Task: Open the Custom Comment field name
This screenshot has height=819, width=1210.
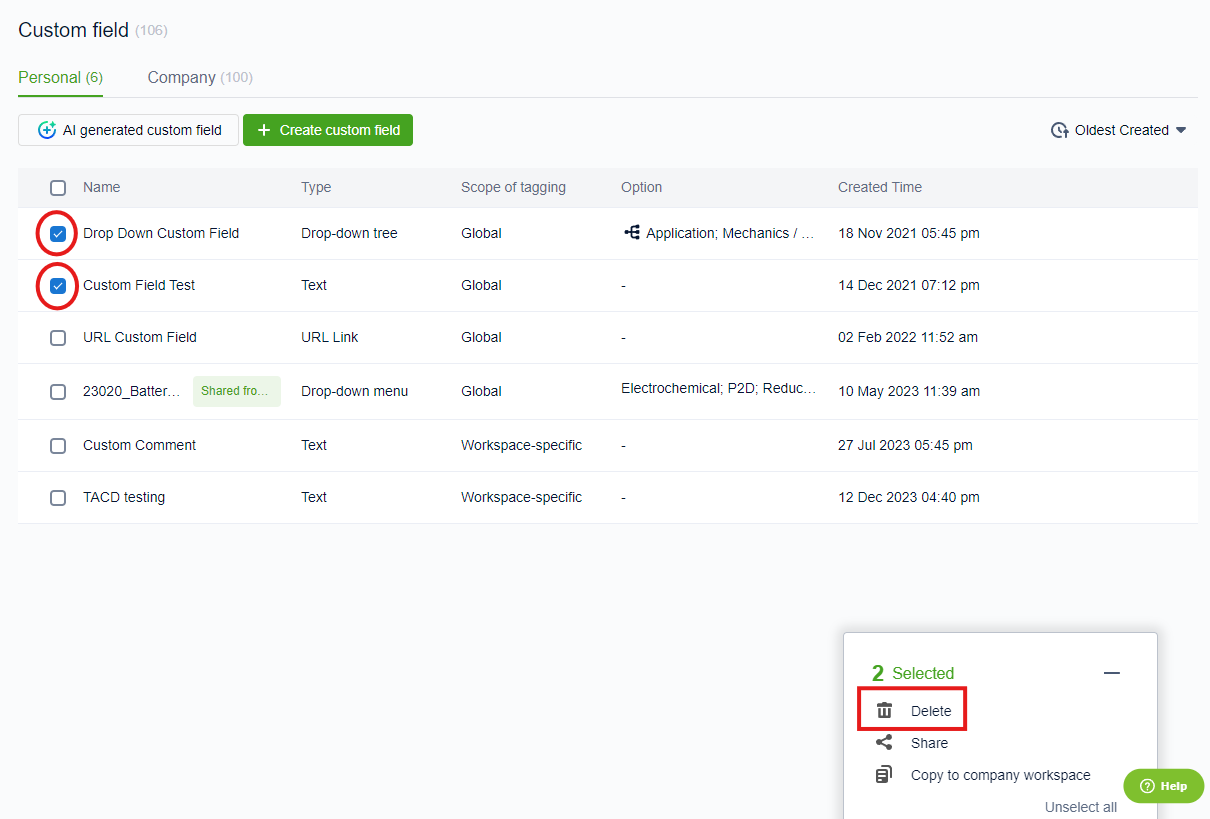Action: tap(139, 445)
